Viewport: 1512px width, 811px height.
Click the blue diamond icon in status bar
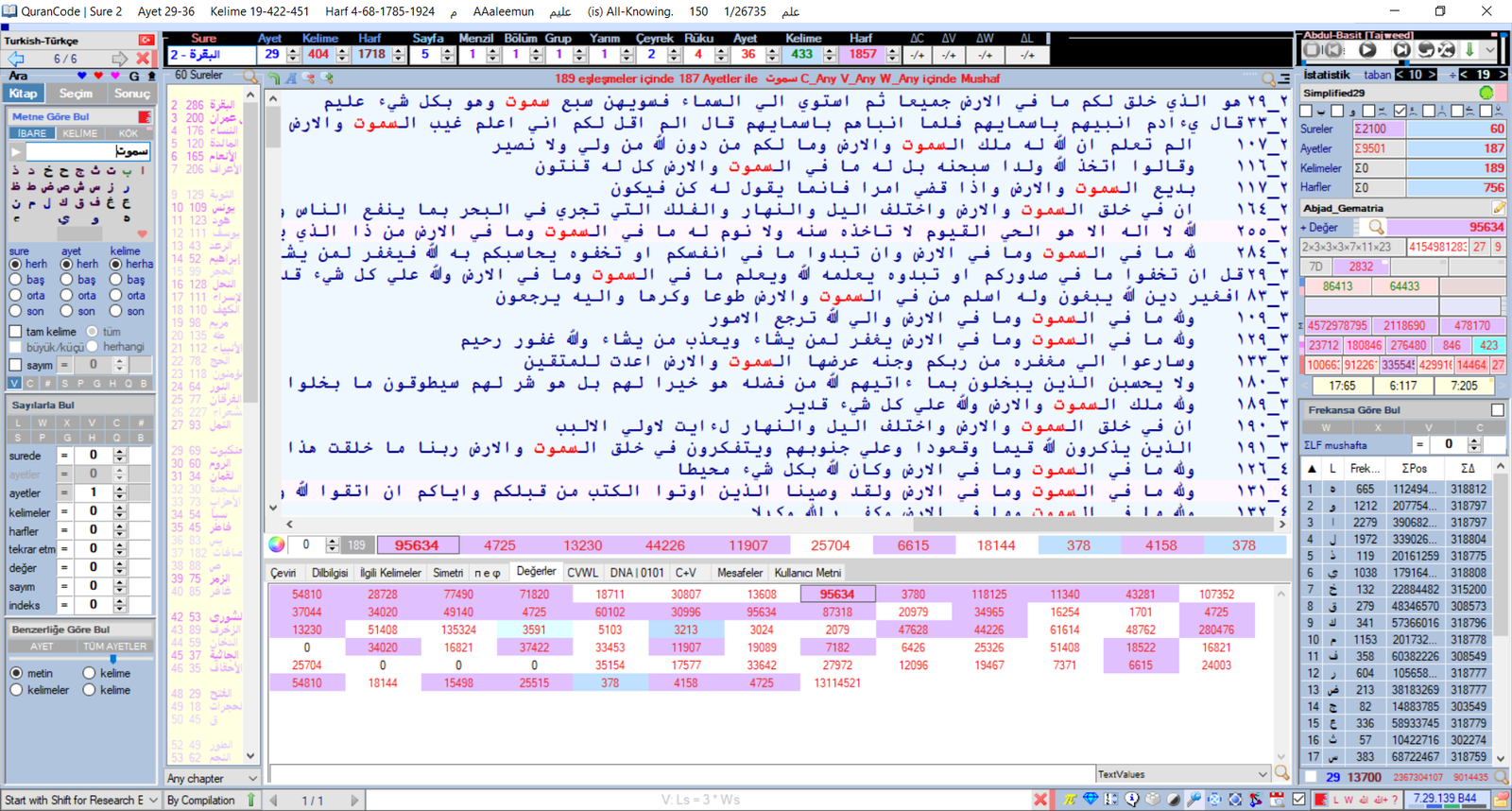coord(1091,800)
